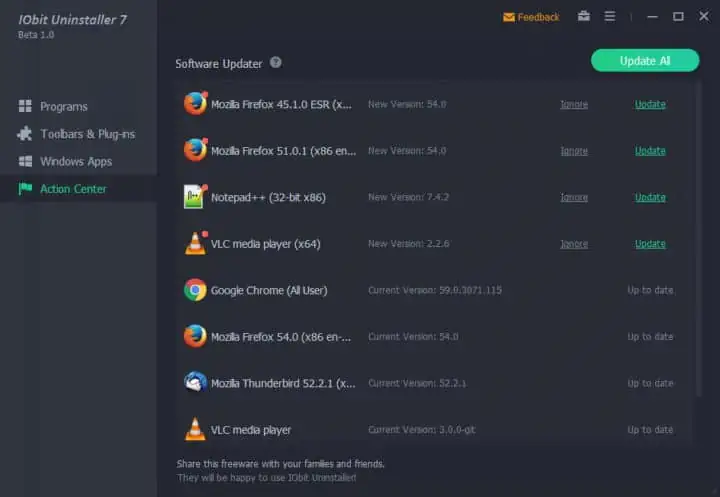Click the Notepad++ icon
Screen dimensions: 720x497
coord(195,197)
